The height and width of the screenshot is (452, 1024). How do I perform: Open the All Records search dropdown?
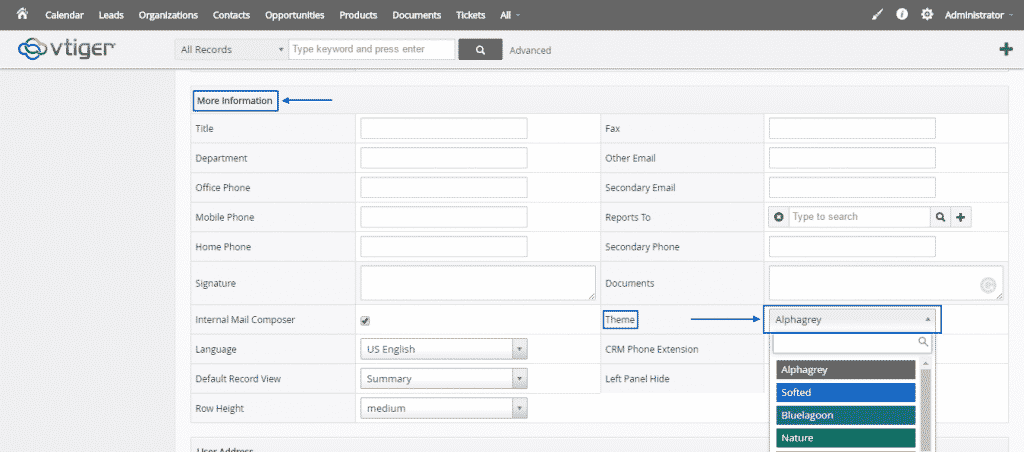click(231, 50)
